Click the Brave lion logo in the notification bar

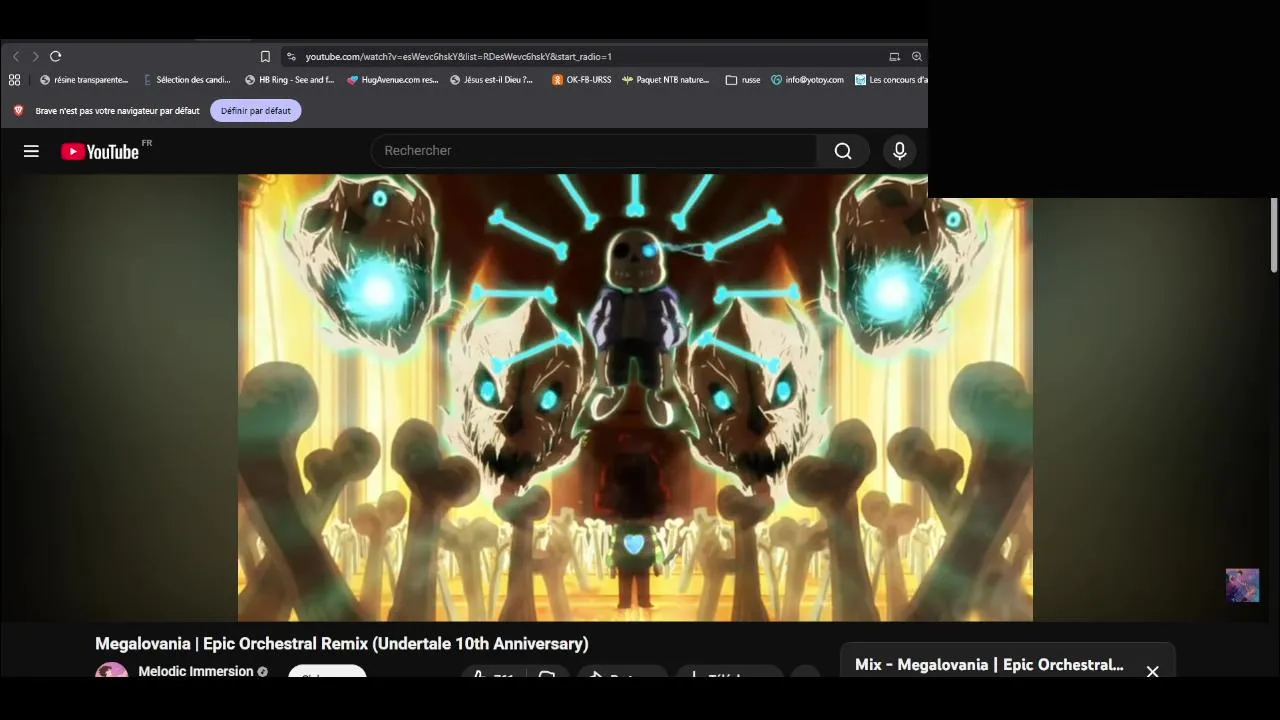(18, 111)
